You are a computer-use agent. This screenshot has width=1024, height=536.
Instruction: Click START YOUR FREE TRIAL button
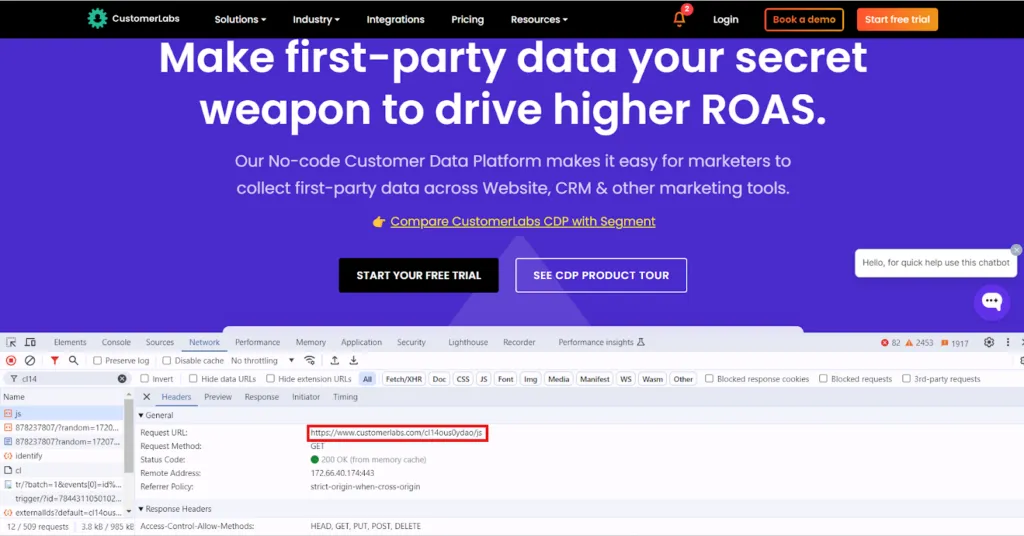point(419,276)
